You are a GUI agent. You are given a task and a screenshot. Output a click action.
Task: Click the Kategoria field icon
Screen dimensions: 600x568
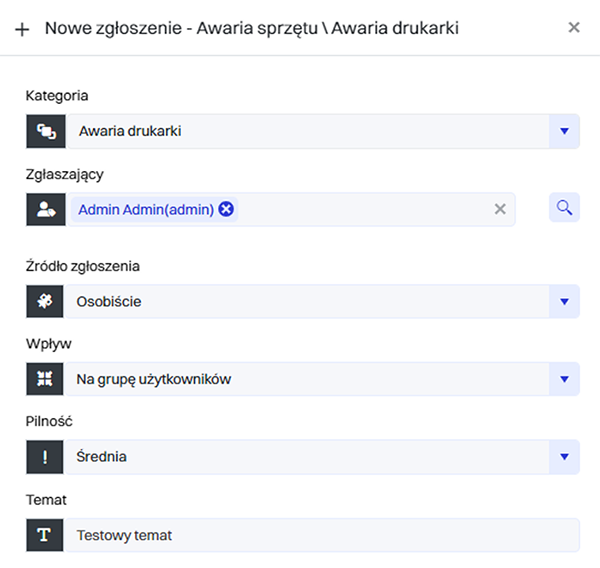point(45,131)
